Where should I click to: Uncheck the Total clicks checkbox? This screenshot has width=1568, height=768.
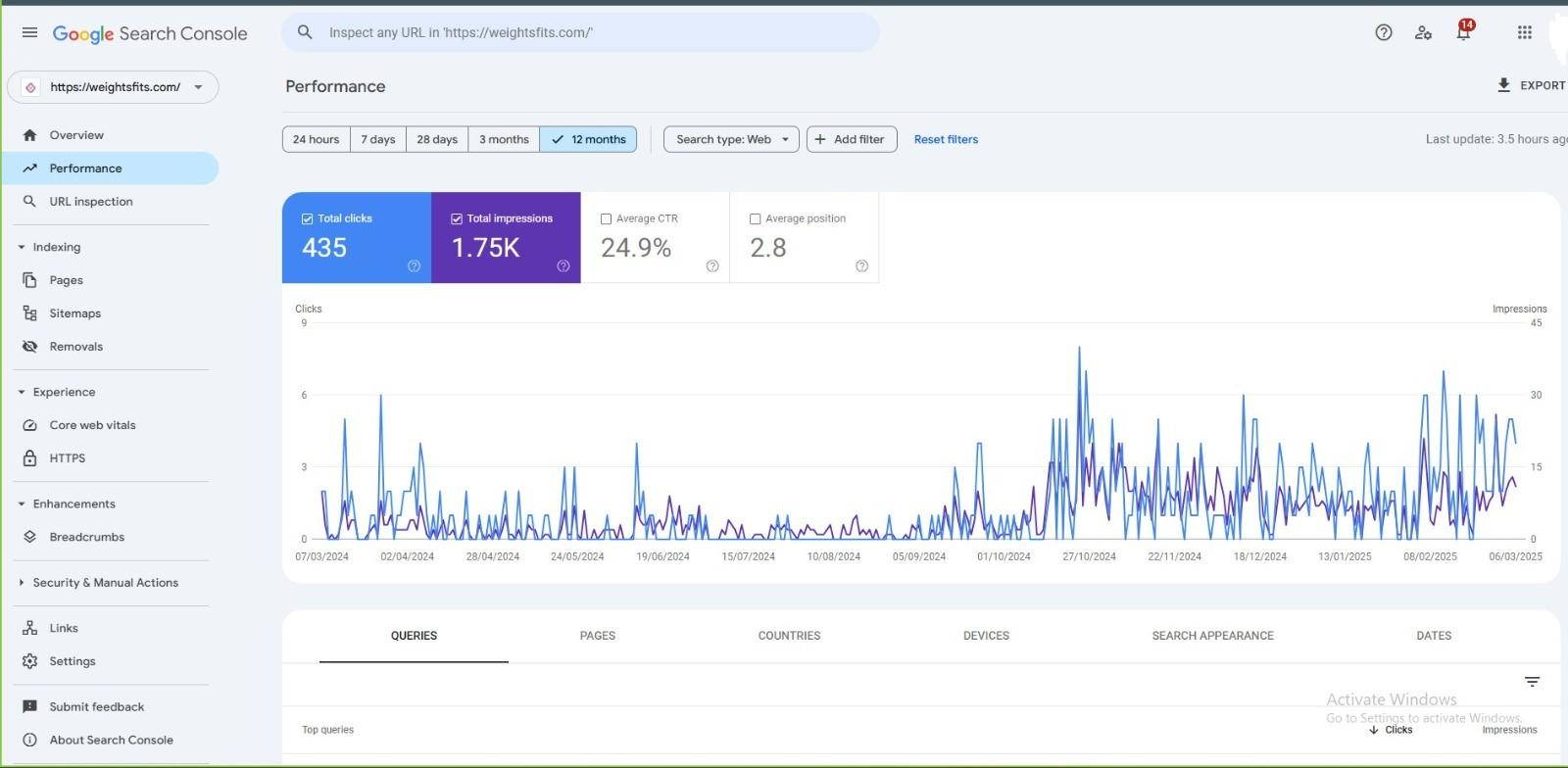pyautogui.click(x=308, y=218)
